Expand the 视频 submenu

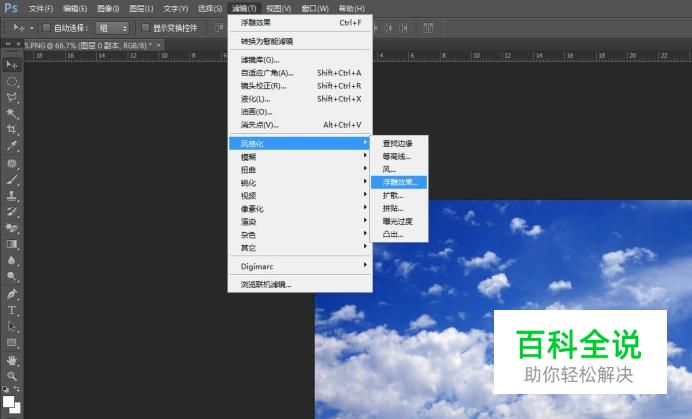point(300,195)
